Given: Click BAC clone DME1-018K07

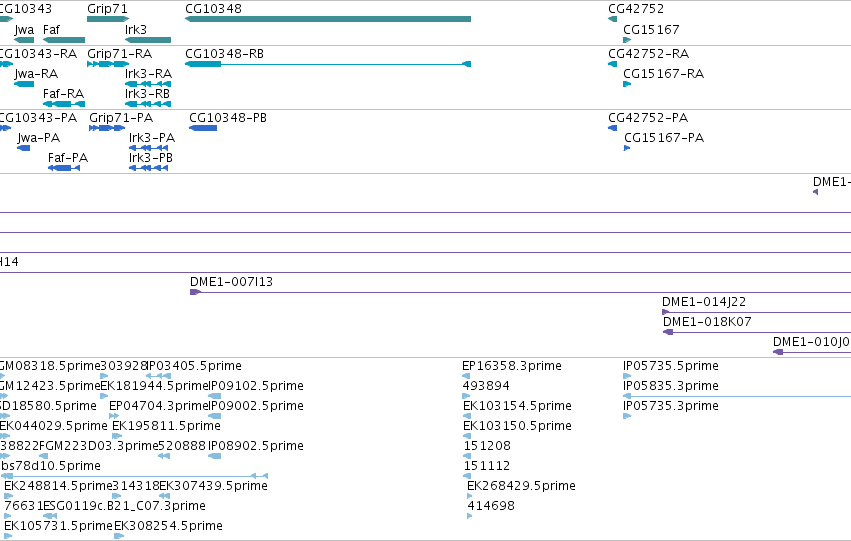Looking at the screenshot, I should (x=707, y=322).
